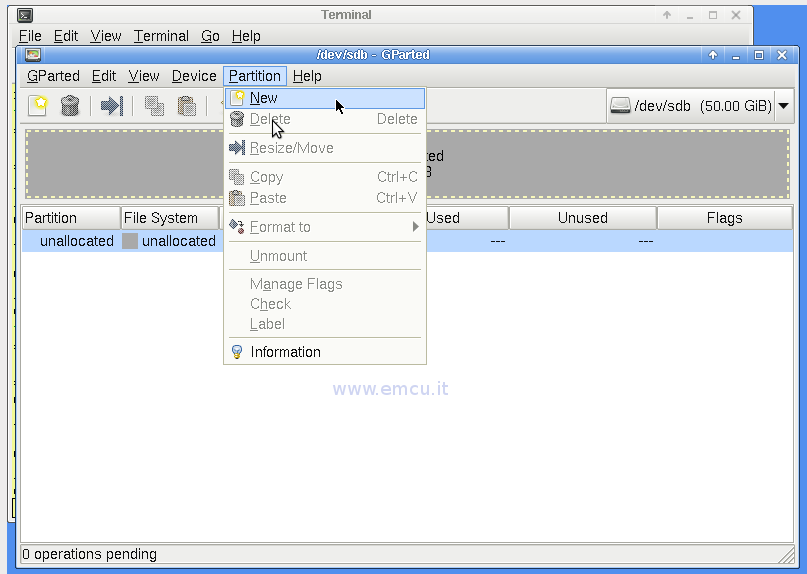Click the Partition column header
The width and height of the screenshot is (807, 574).
(x=71, y=218)
